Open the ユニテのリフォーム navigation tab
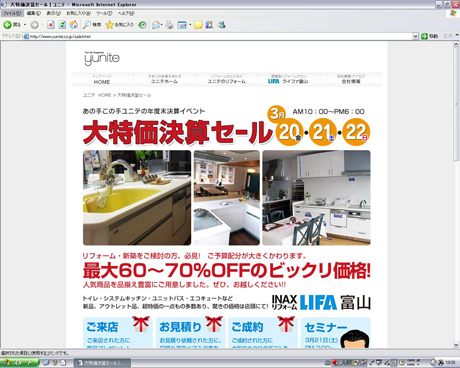Screen dimensions: 460x368 pyautogui.click(x=227, y=80)
